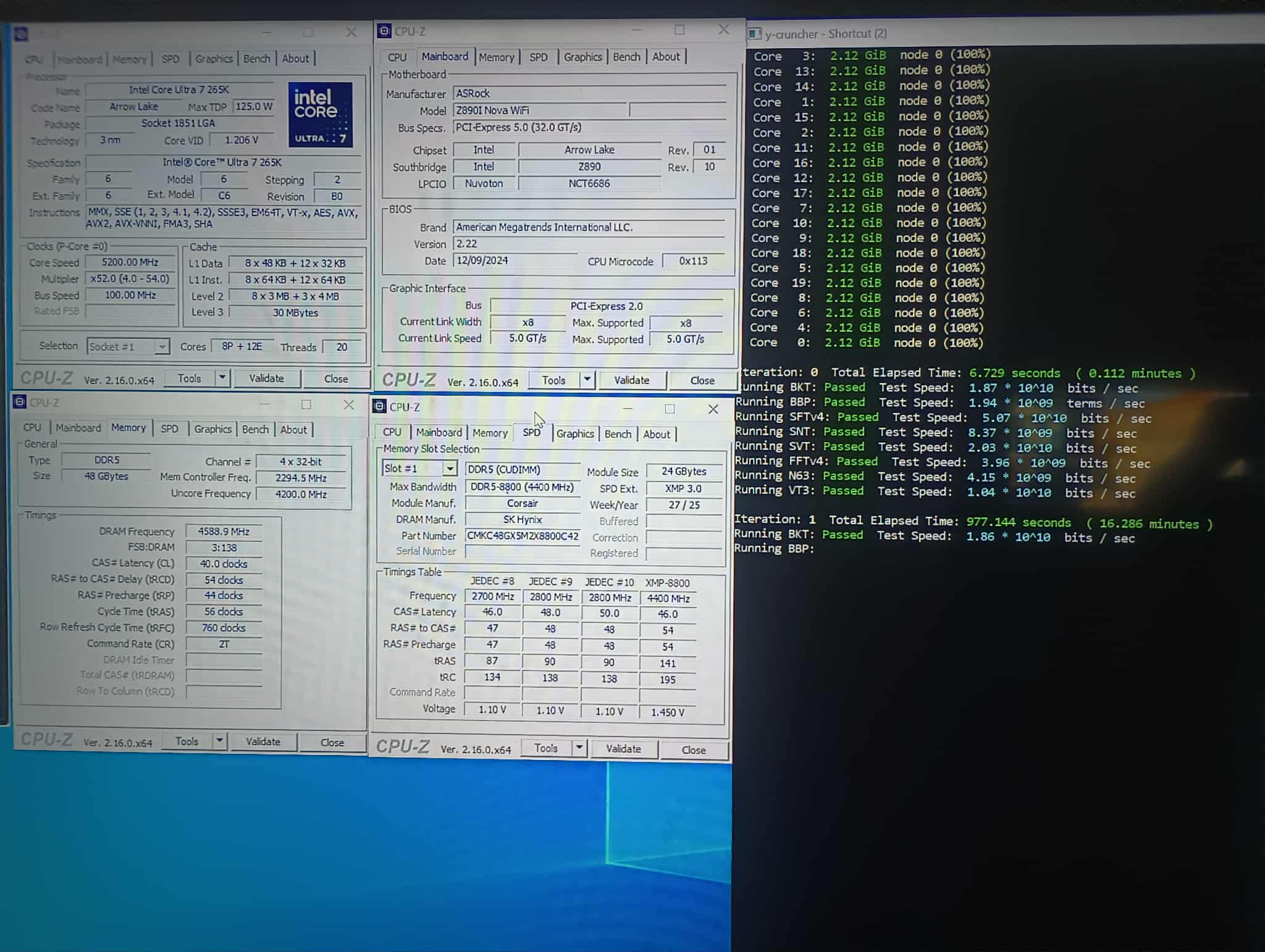This screenshot has width=1265, height=952.
Task: Open About tab in top-left CPU window
Action: tap(295, 59)
